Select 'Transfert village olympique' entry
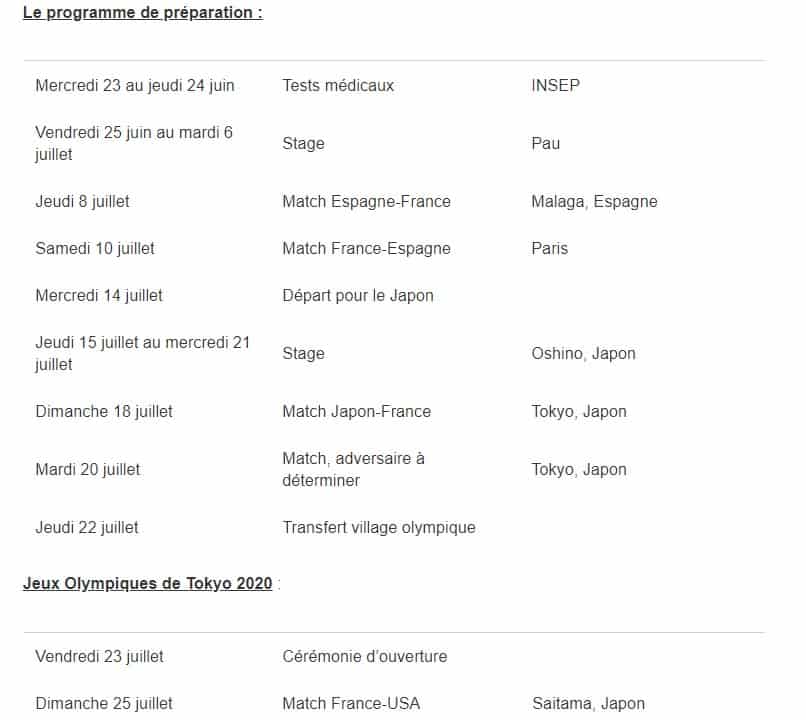Image resolution: width=806 pixels, height=720 pixels. click(x=378, y=527)
